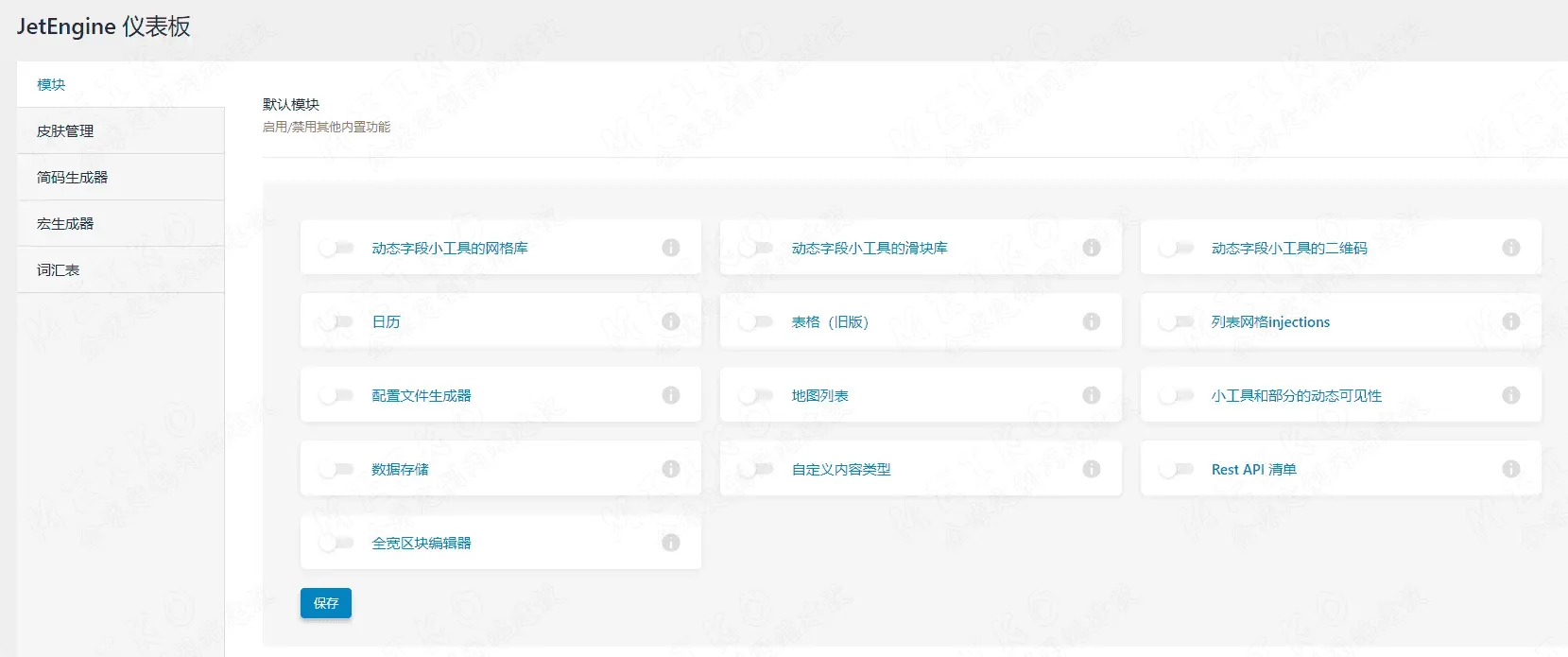
Task: Go to the 词汇表 tab
Action: (x=58, y=270)
